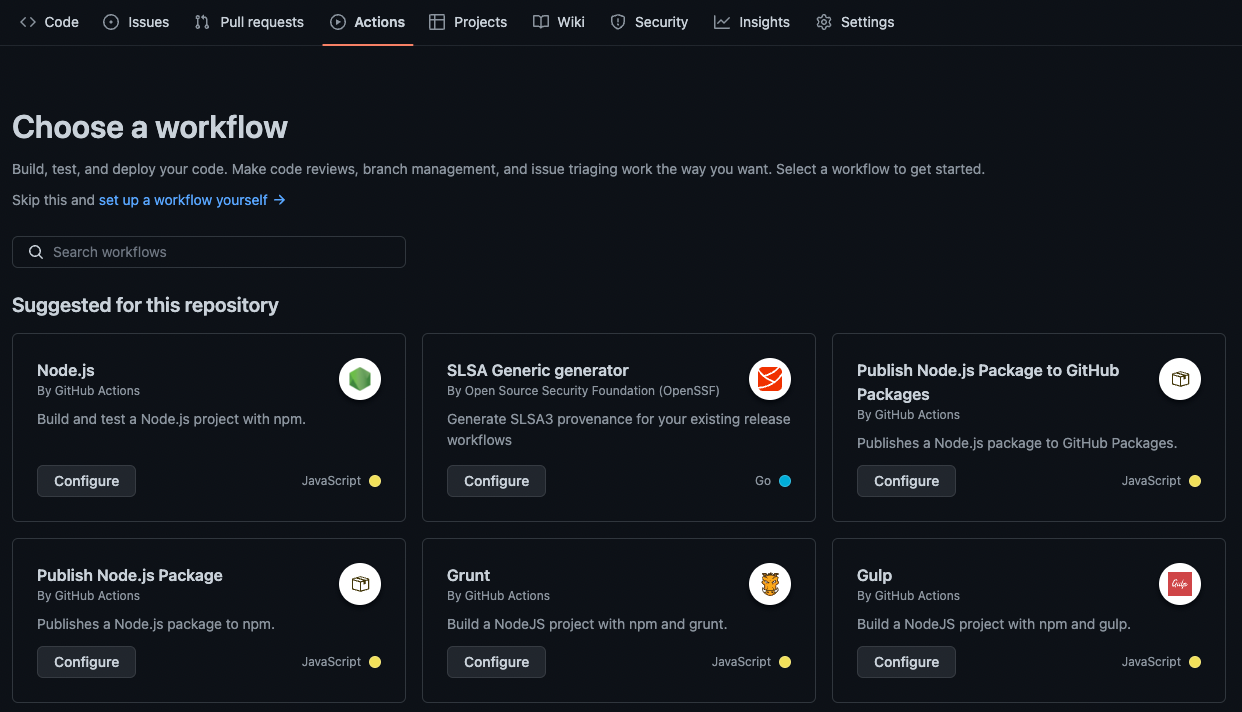Click the Insights graph icon

(x=722, y=22)
